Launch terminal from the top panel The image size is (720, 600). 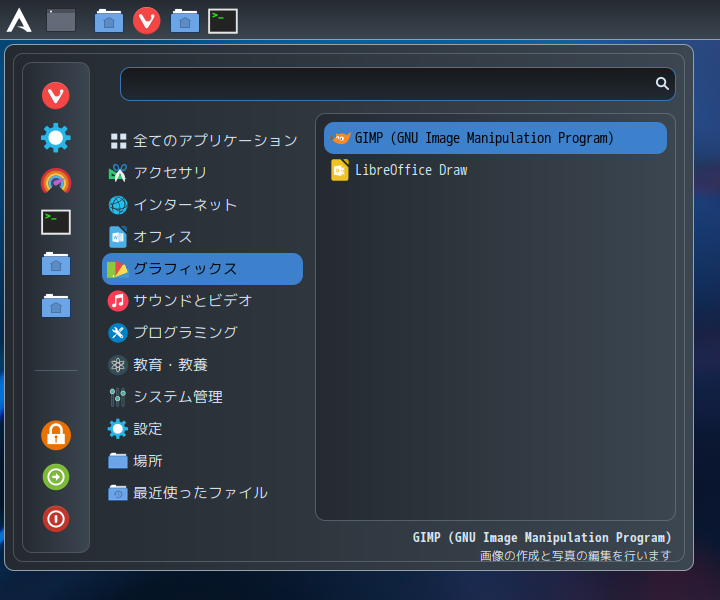223,21
